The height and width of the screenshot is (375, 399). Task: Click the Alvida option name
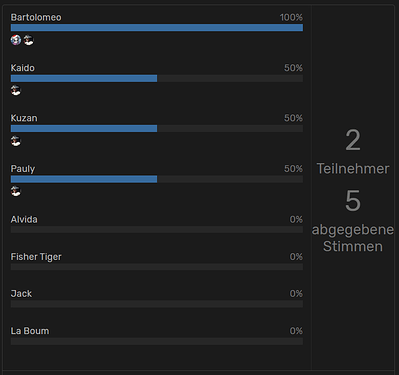coord(24,220)
